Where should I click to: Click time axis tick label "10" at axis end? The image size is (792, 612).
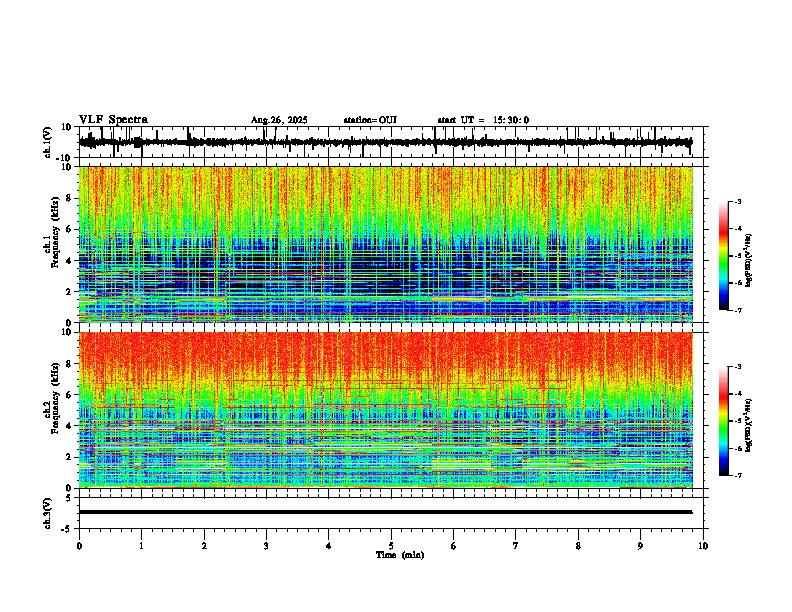coord(703,546)
